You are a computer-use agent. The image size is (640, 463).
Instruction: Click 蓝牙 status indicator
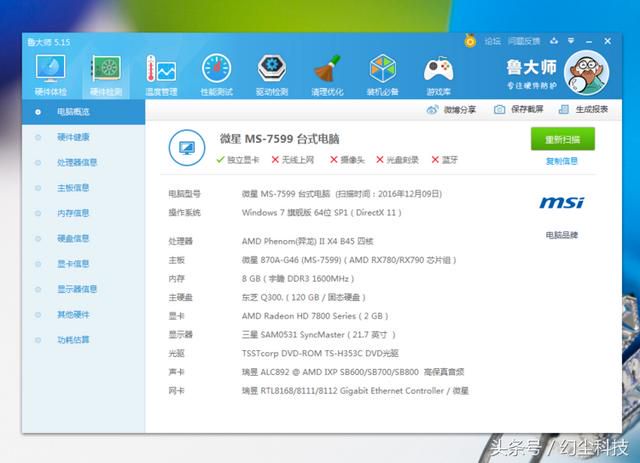point(445,160)
